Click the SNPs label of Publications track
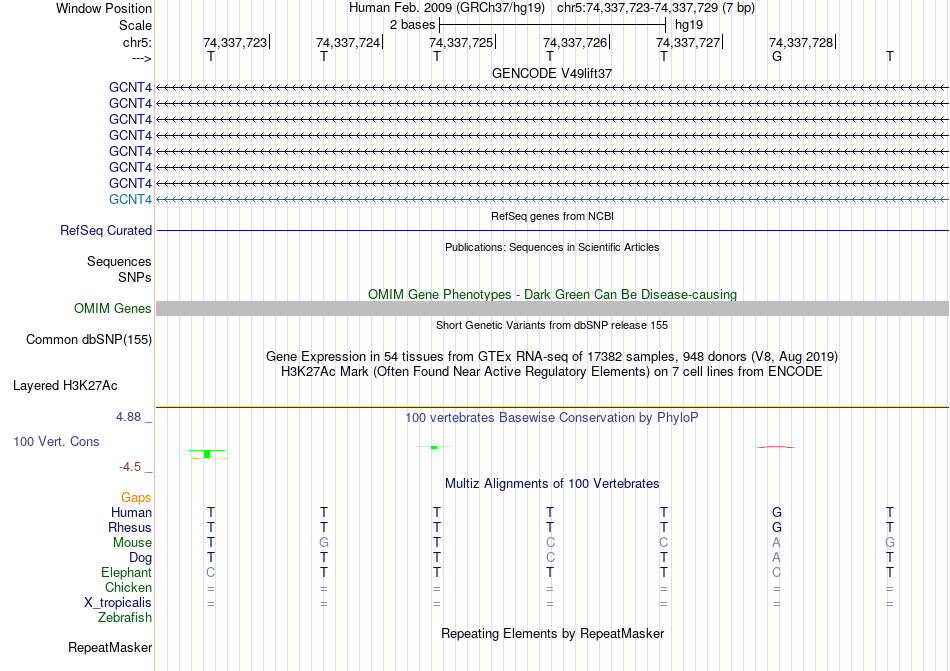The image size is (950, 671). tap(135, 277)
